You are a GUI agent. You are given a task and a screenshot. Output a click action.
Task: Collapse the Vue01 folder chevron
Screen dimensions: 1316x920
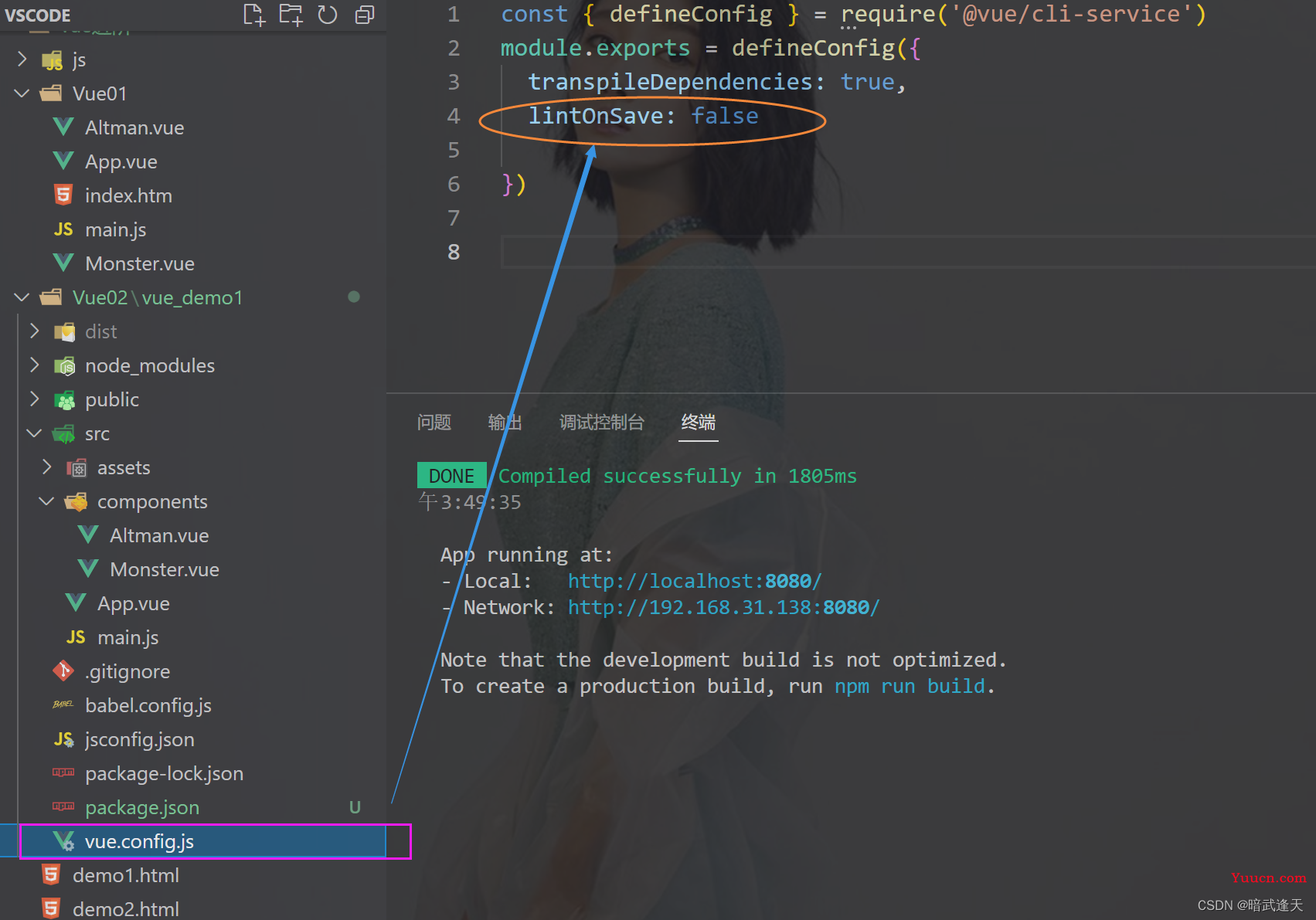pos(22,93)
